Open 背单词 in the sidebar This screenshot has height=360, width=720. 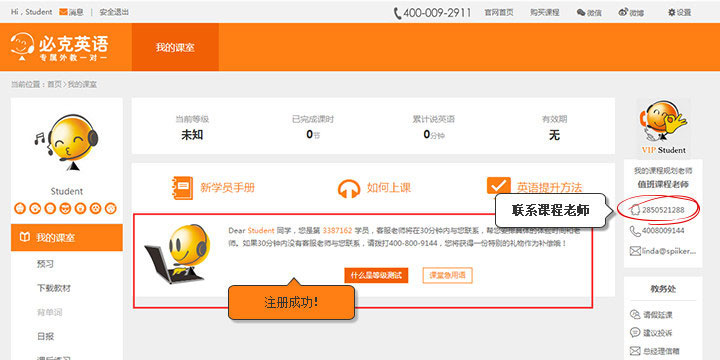click(49, 312)
